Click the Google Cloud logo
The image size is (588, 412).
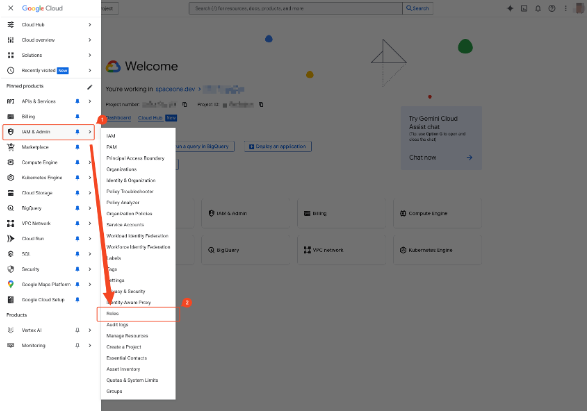[x=42, y=8]
